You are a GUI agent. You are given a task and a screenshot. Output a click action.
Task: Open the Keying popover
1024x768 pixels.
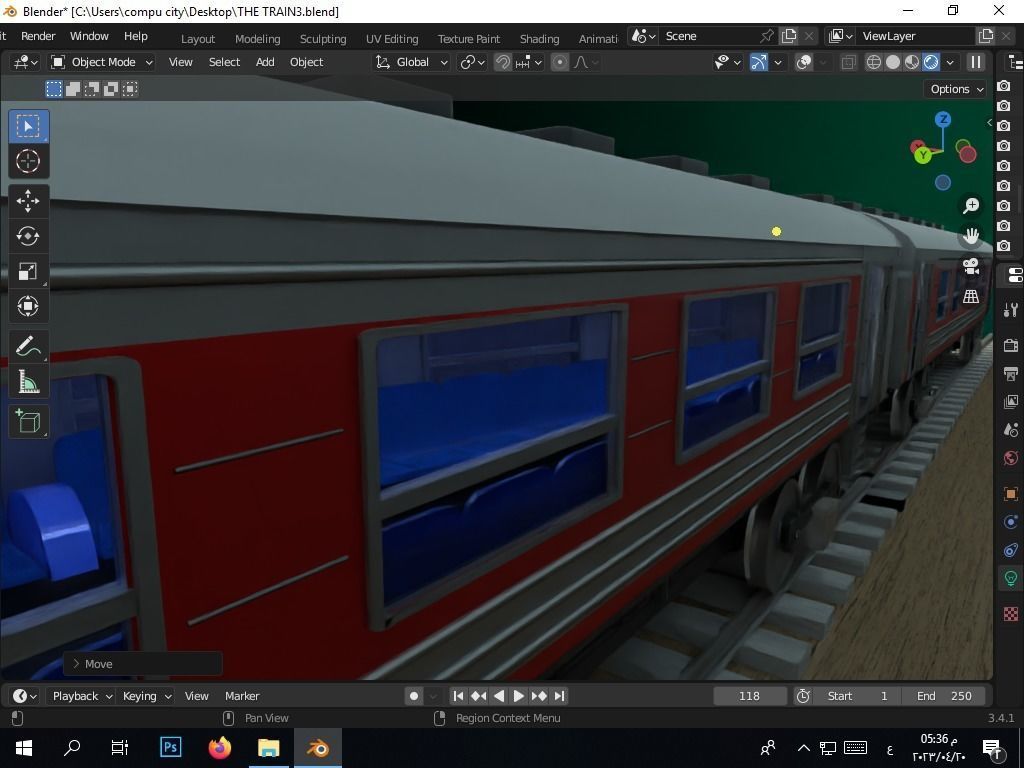(x=146, y=696)
